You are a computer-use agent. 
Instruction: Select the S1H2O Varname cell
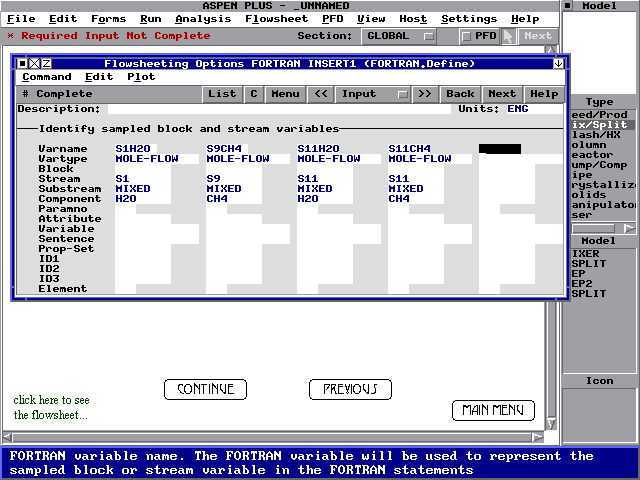pos(136,149)
